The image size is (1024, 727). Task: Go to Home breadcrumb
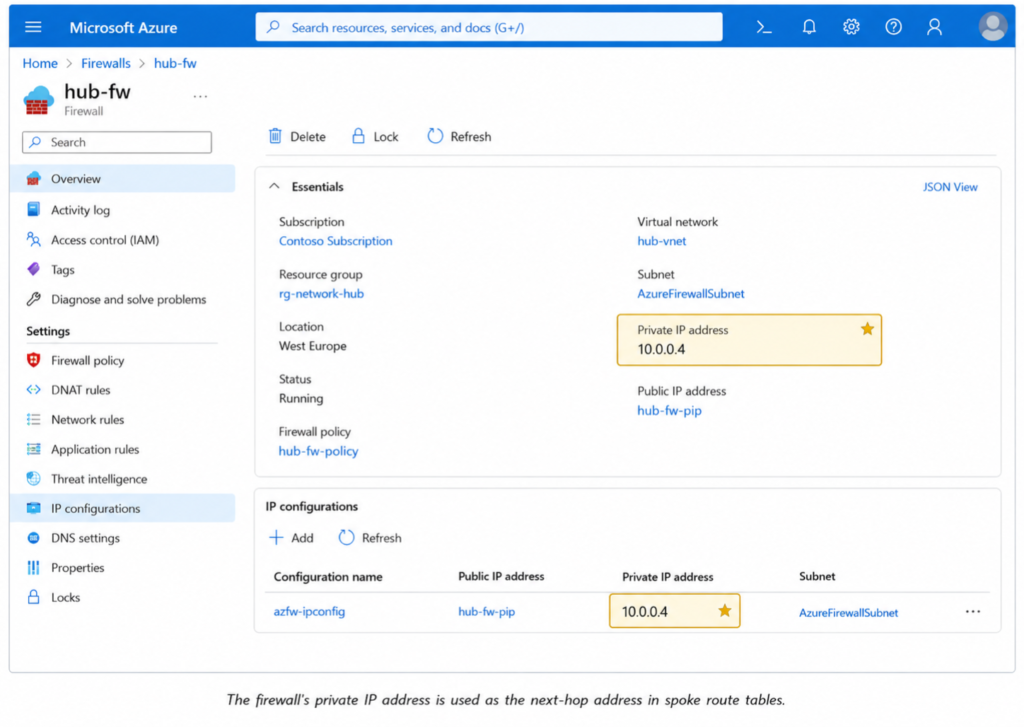pos(40,63)
